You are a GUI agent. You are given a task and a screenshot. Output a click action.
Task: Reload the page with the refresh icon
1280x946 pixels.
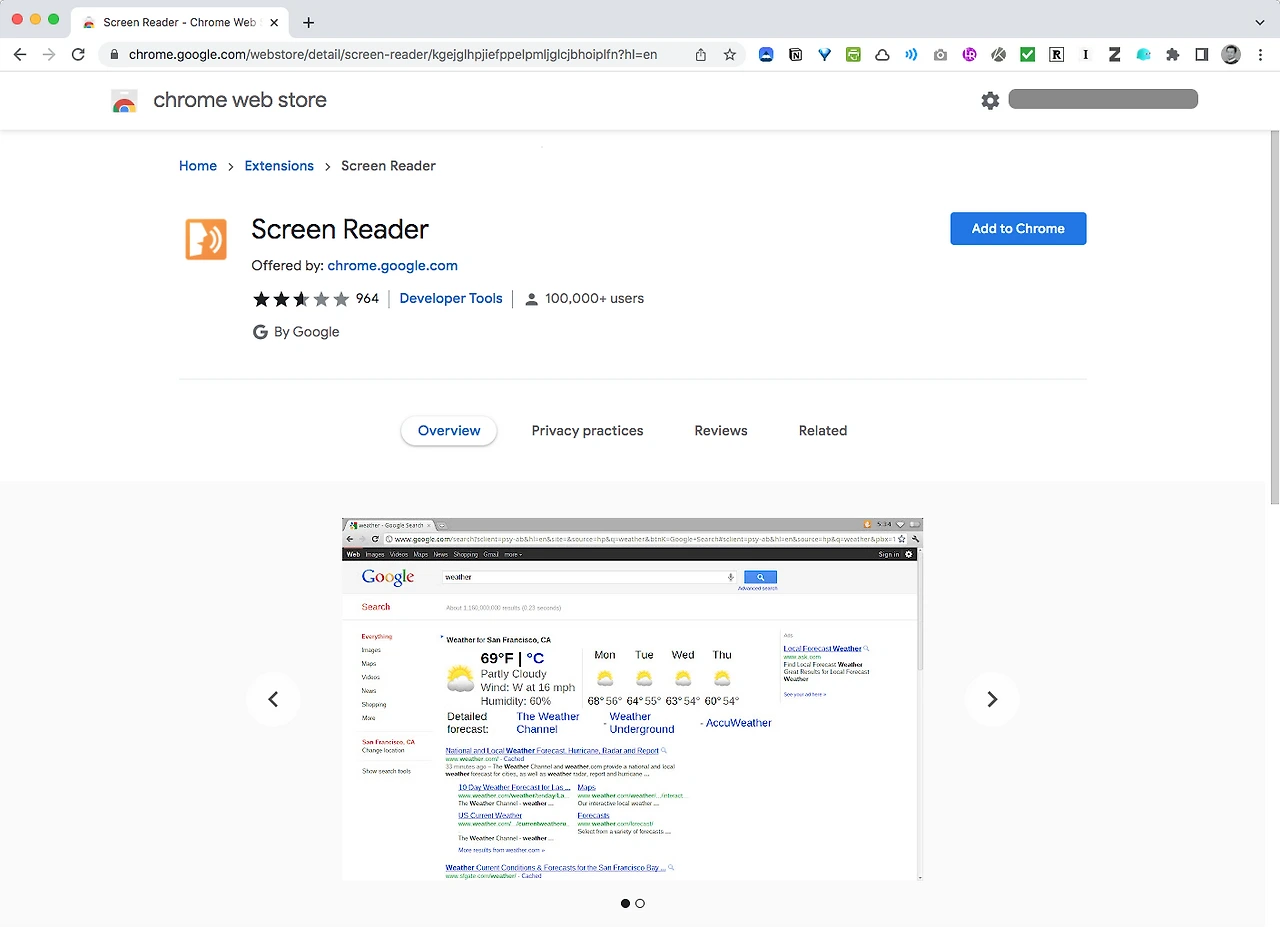78,55
